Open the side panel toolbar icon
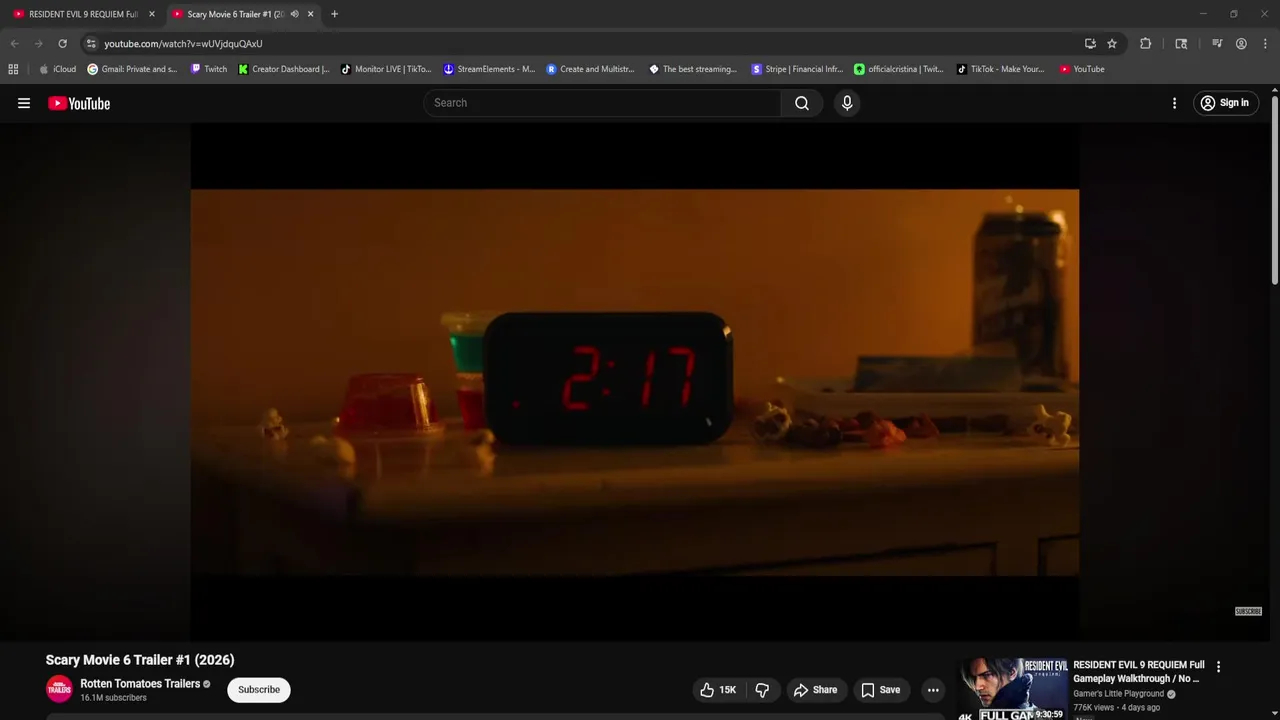Viewport: 1280px width, 720px height. pyautogui.click(x=1181, y=44)
